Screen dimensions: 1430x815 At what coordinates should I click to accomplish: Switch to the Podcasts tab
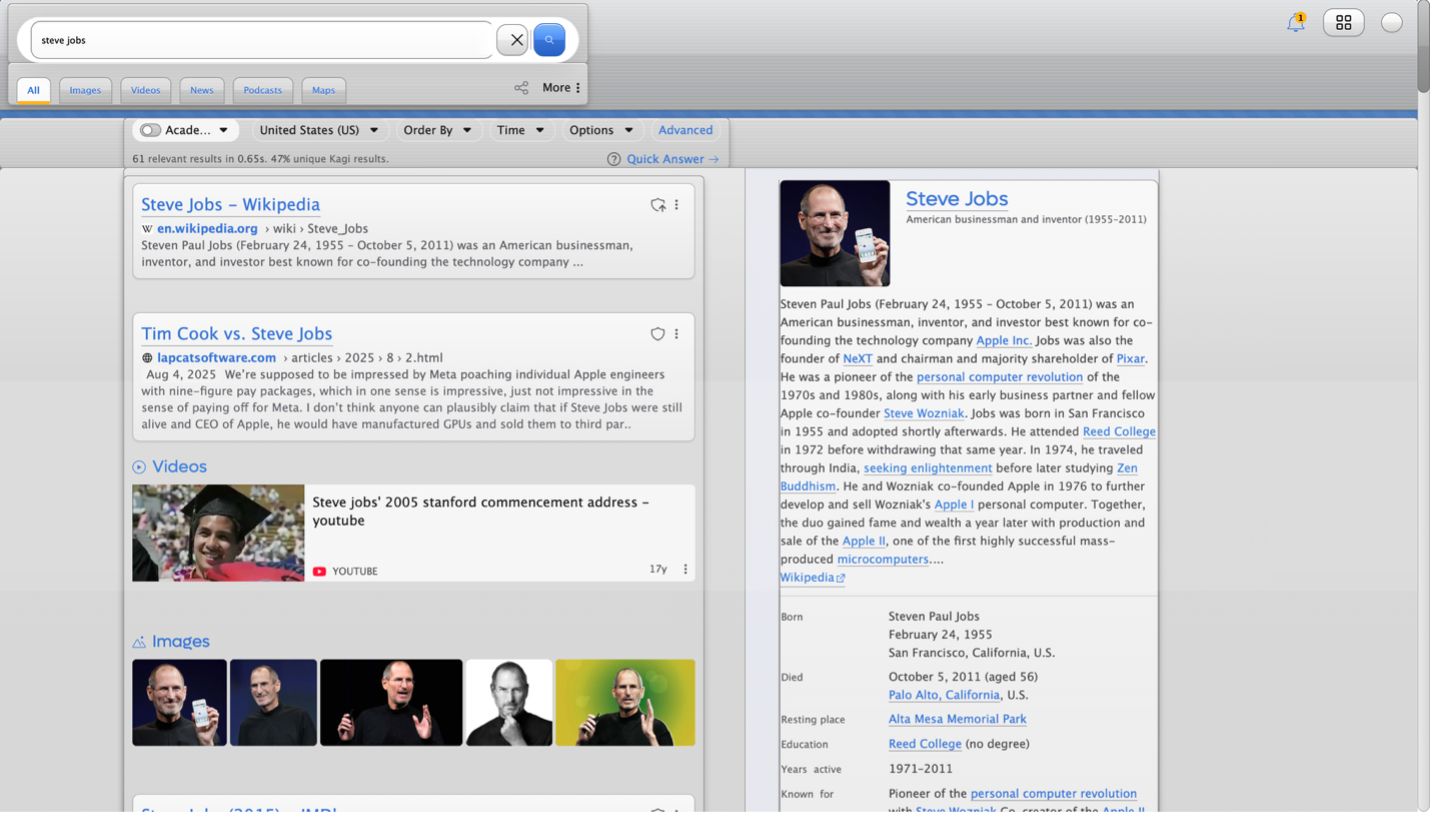pyautogui.click(x=262, y=90)
